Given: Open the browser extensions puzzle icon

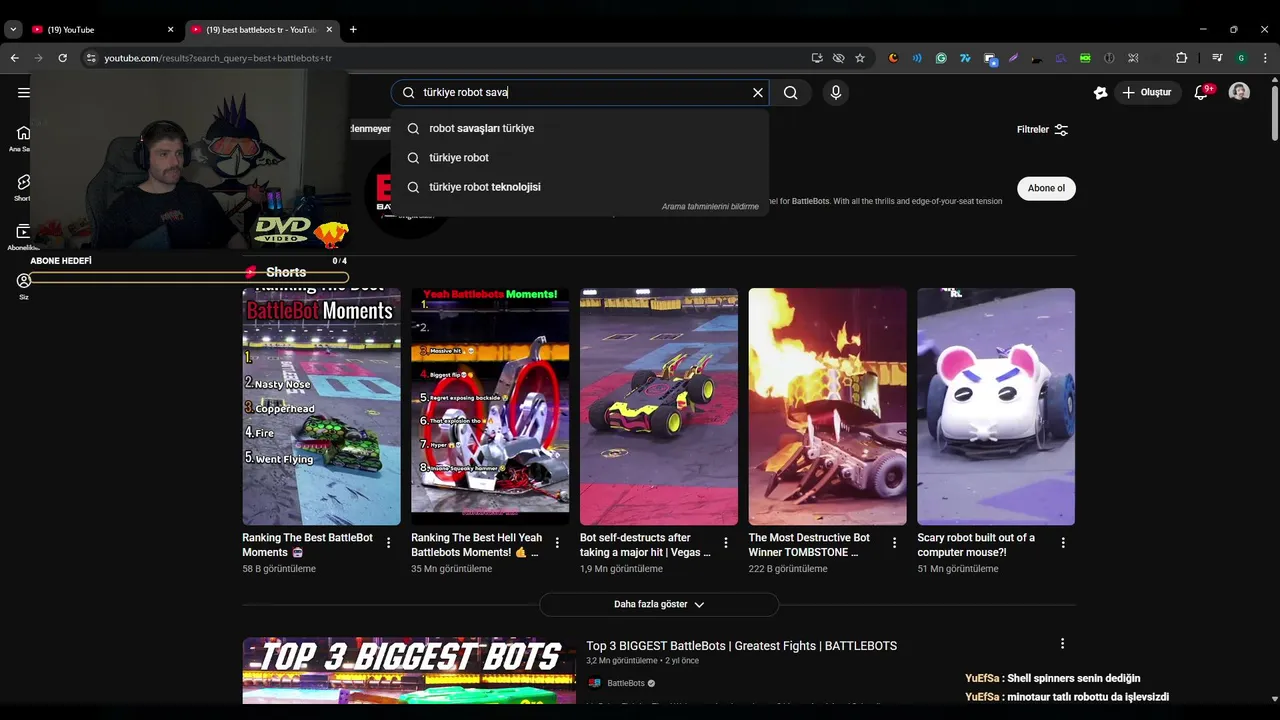Looking at the screenshot, I should click(x=1181, y=58).
